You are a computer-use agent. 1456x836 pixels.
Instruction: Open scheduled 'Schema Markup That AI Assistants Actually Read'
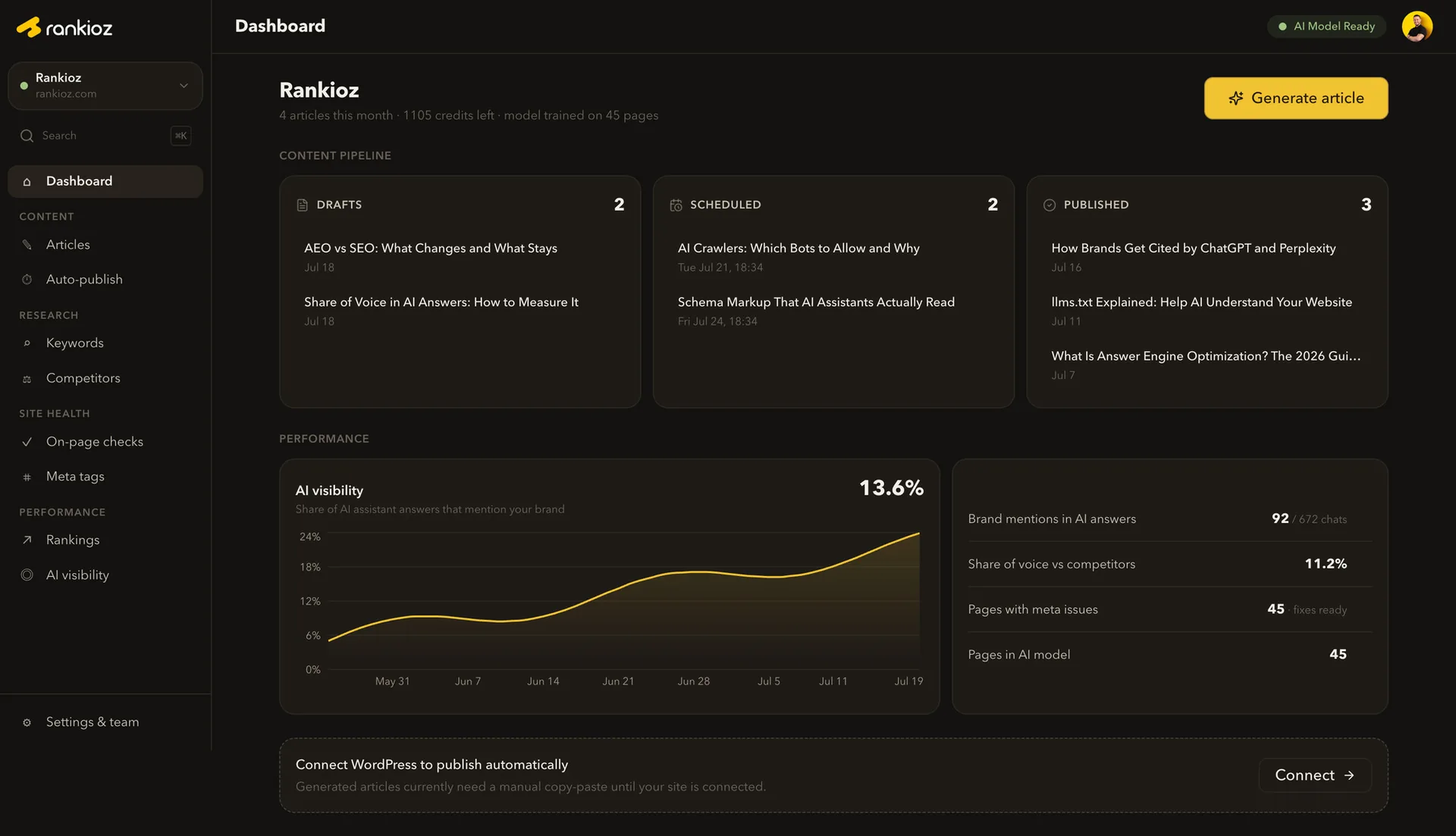pyautogui.click(x=816, y=302)
